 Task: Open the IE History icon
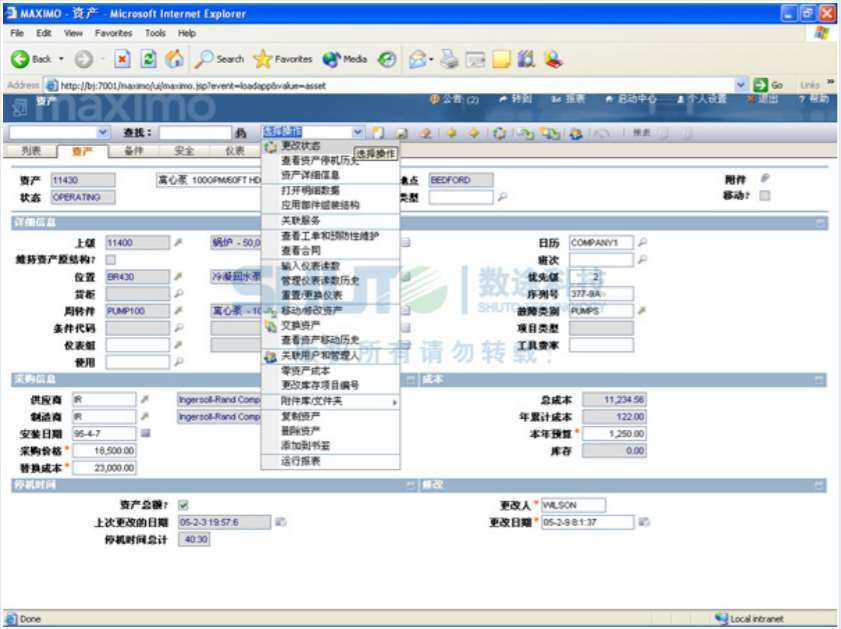[x=387, y=59]
